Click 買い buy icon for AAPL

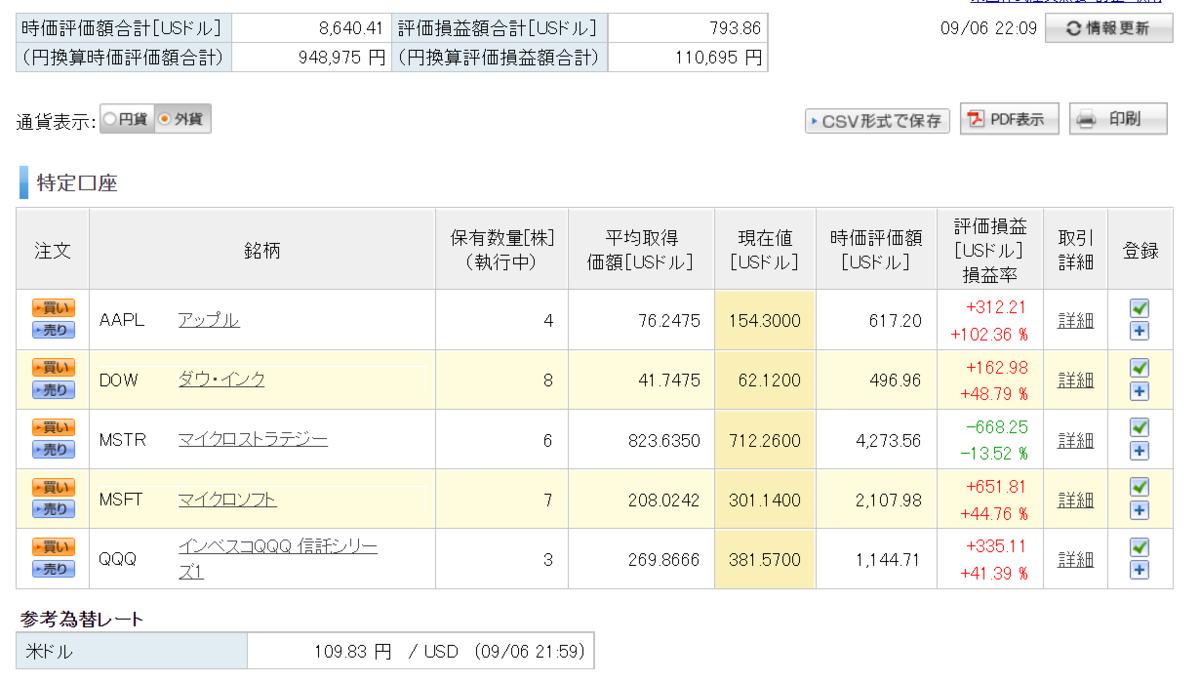coord(53,308)
